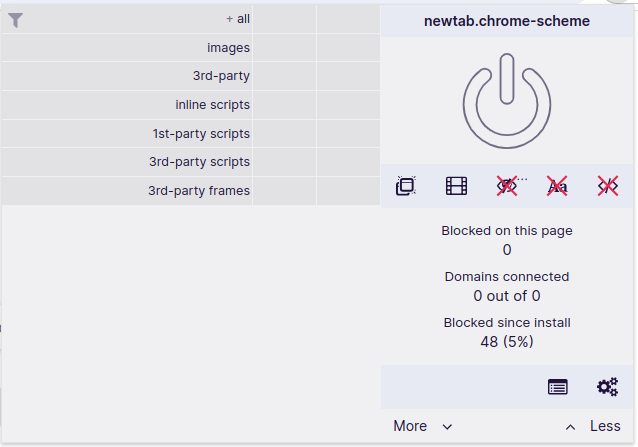
Task: Click the firewall filter funnel icon
Action: (16, 19)
